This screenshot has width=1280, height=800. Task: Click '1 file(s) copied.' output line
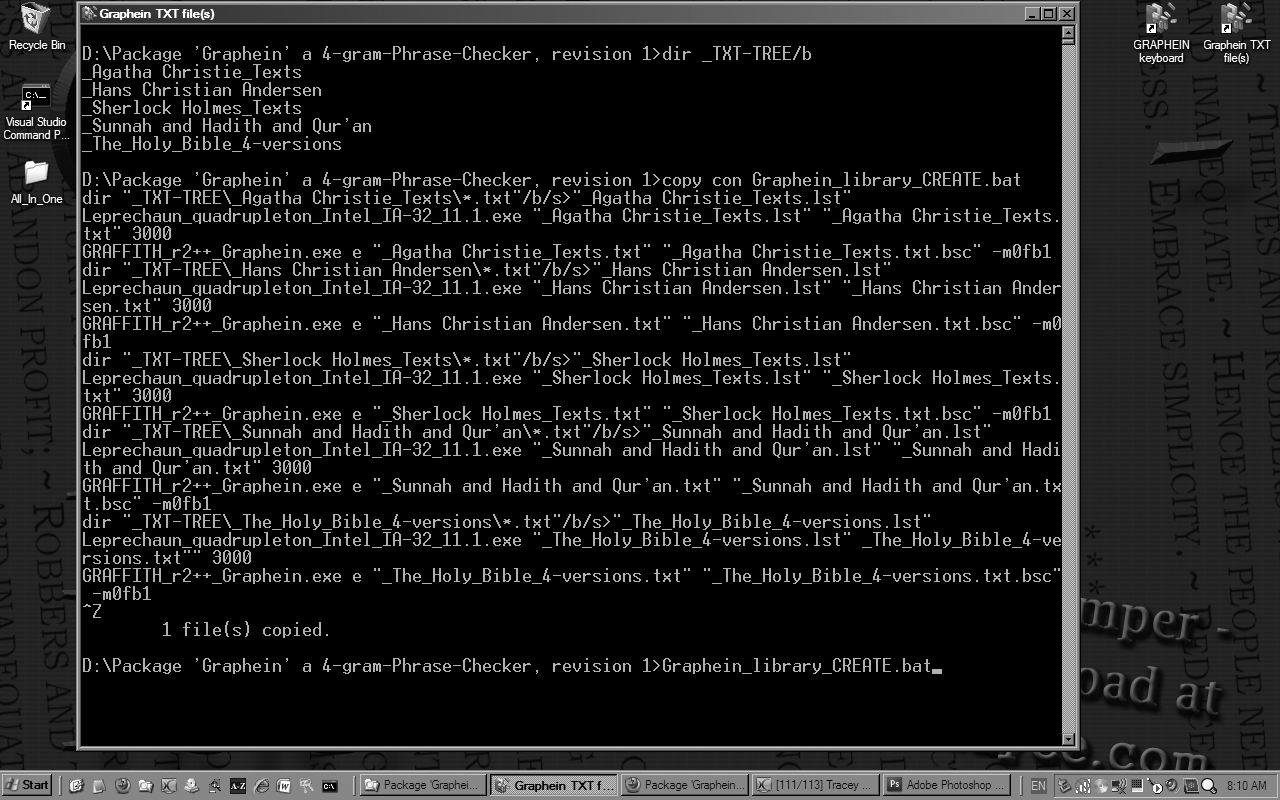click(246, 630)
